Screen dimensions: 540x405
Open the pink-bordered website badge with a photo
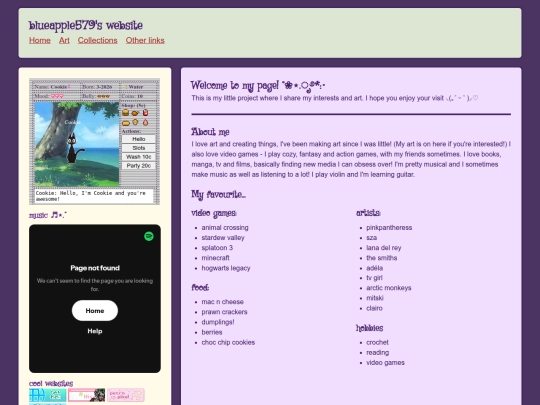[86, 395]
